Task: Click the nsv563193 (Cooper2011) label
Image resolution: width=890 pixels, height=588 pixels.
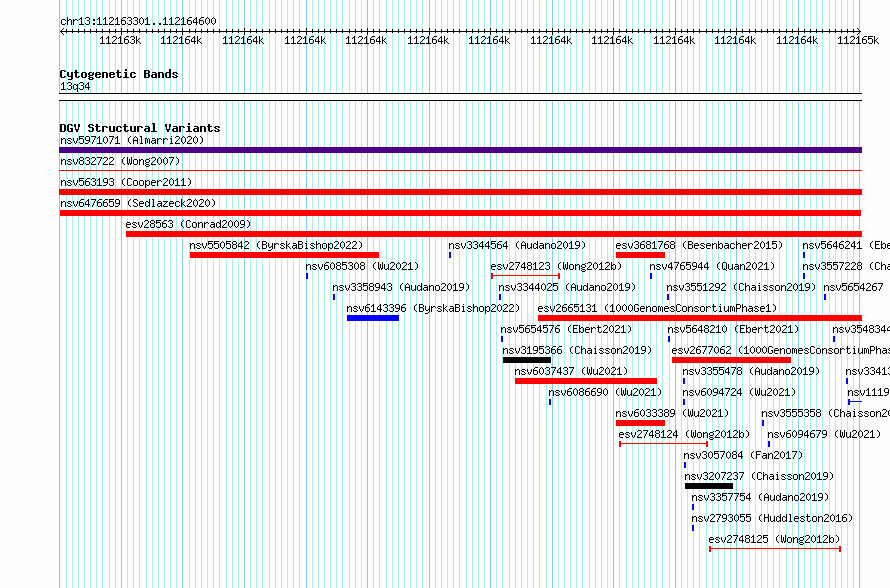Action: (126, 182)
